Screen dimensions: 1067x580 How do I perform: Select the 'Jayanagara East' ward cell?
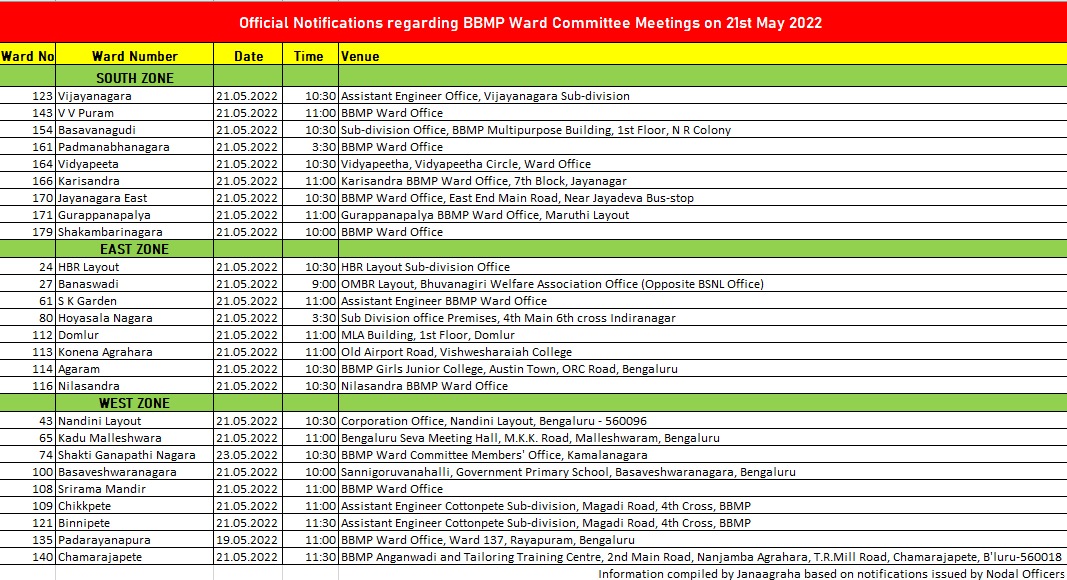(x=135, y=198)
